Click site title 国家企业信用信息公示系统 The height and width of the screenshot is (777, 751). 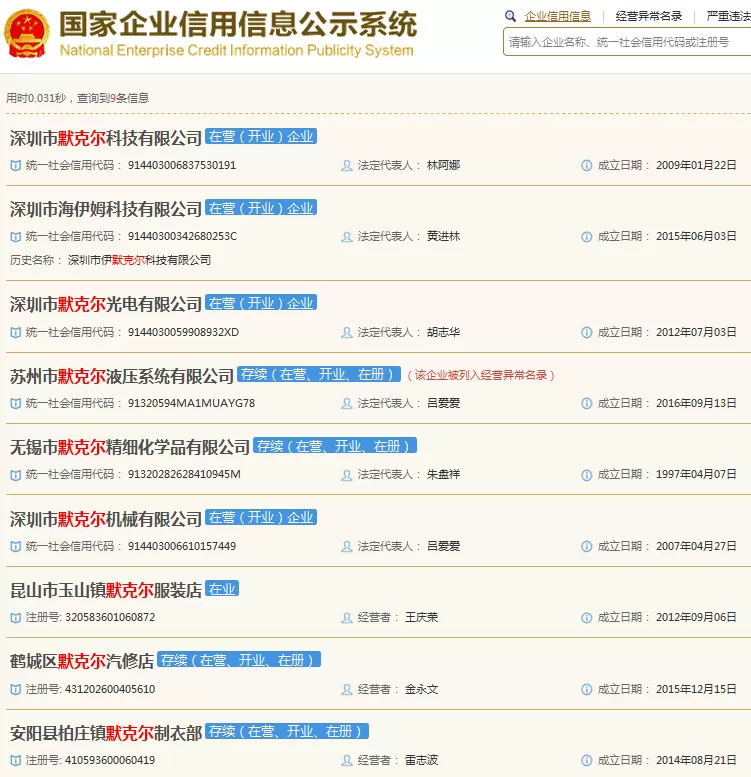[x=238, y=24]
